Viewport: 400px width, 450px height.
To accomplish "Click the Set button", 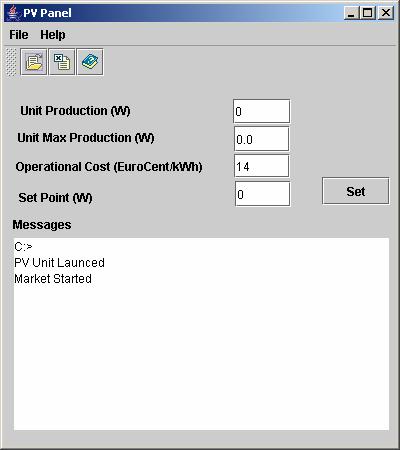I will pos(356,191).
